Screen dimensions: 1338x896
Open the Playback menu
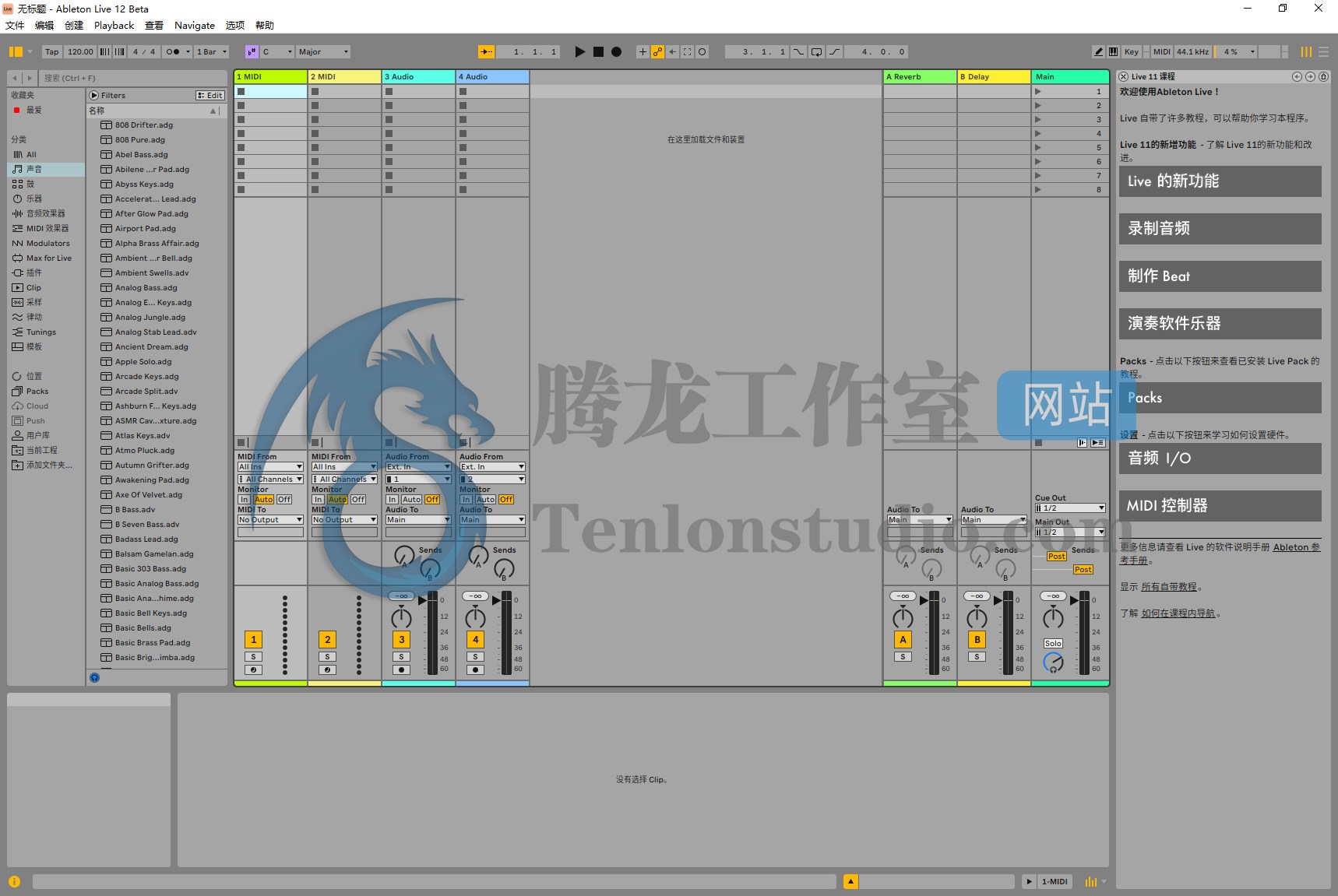tap(114, 26)
